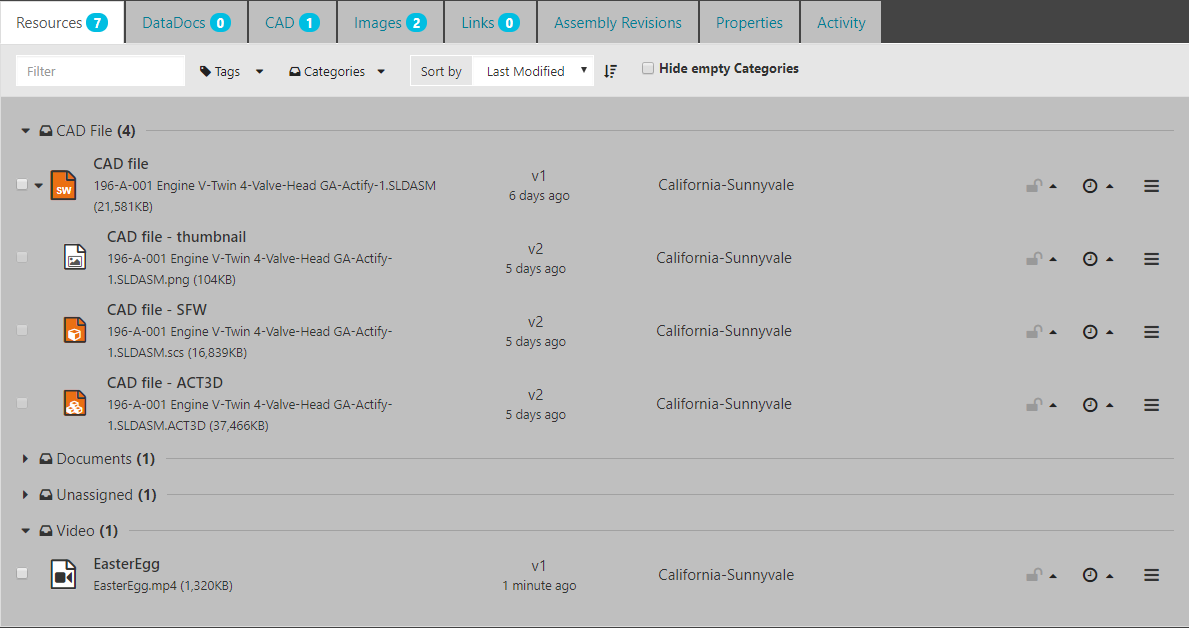Click the lock icon on the CAD file - ACT3D row
Viewport: 1189px width, 628px height.
pos(1034,404)
